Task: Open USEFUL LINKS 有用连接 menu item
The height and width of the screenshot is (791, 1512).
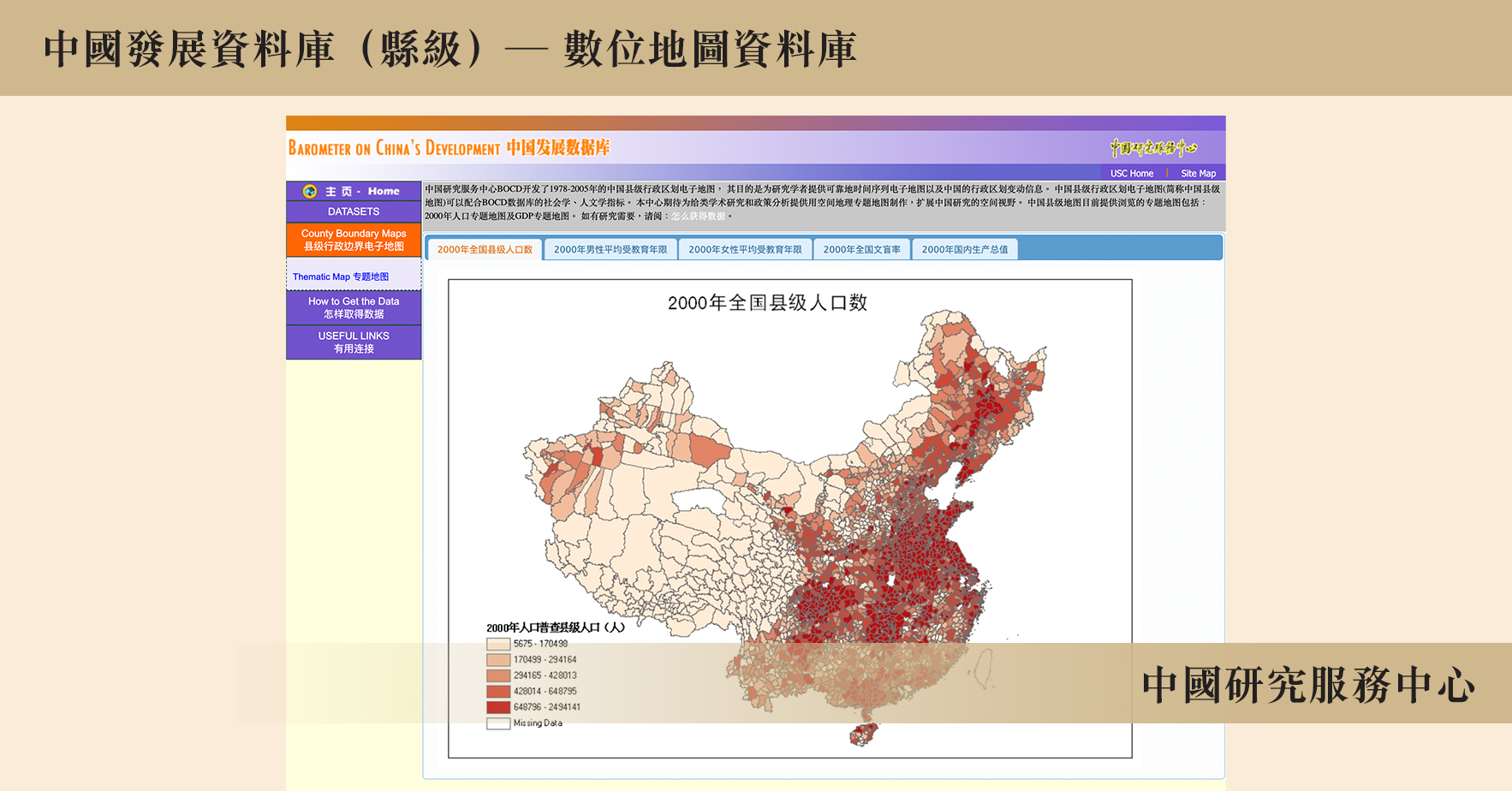Action: pyautogui.click(x=354, y=342)
